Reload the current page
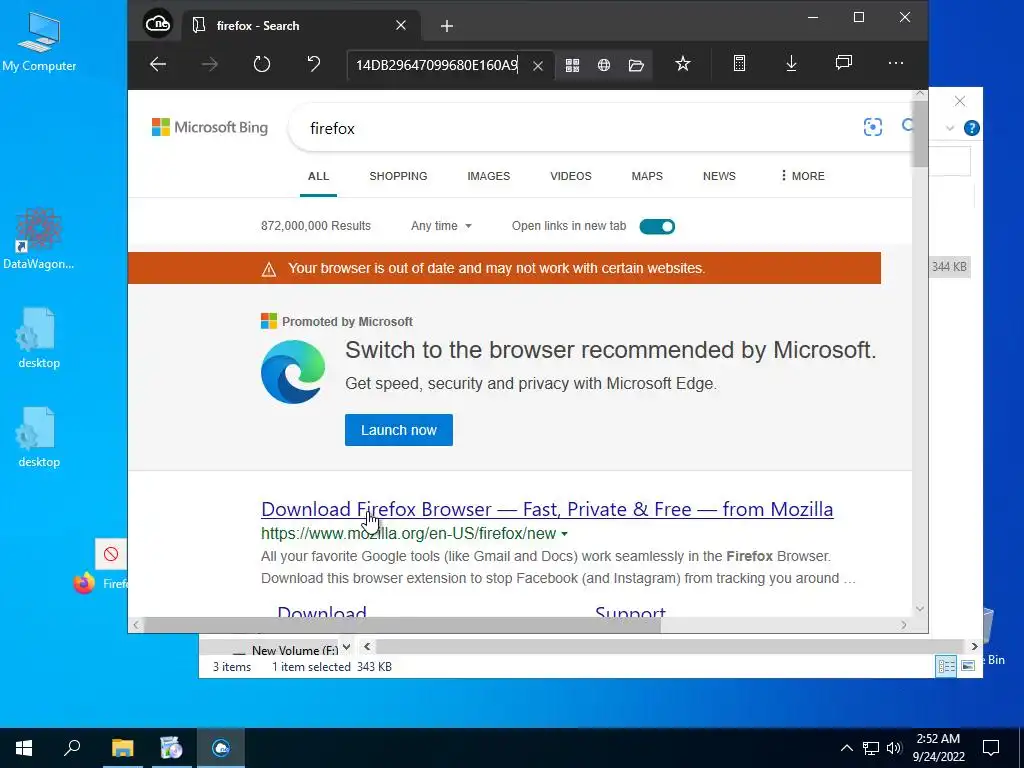1024x768 pixels. coord(261,64)
